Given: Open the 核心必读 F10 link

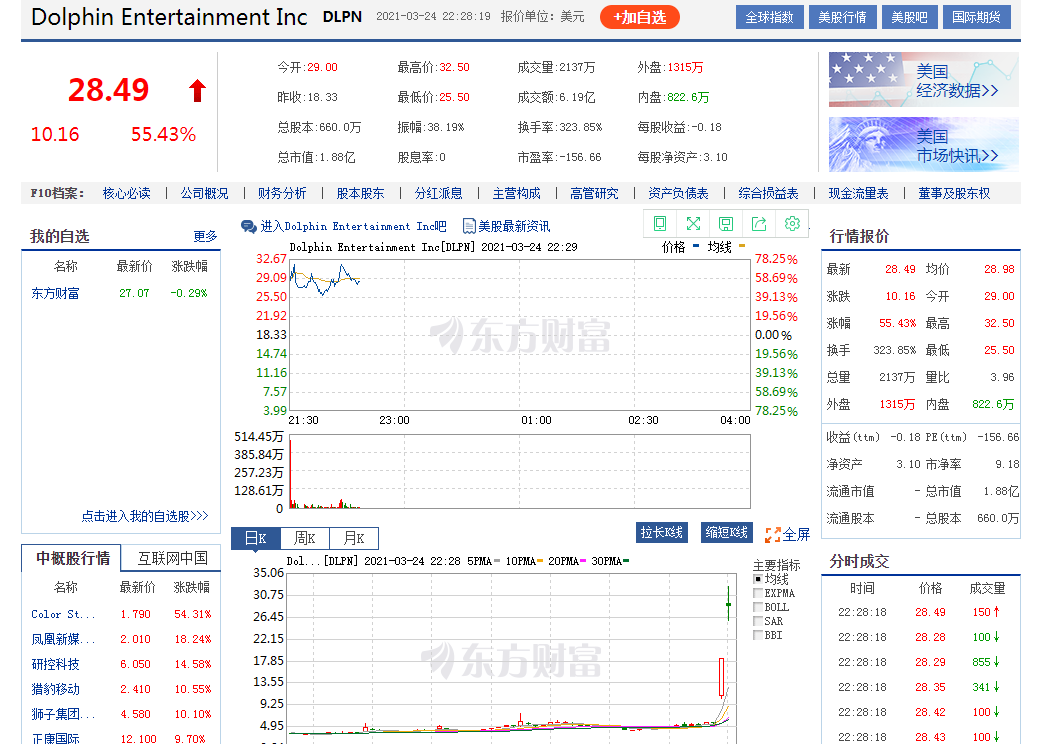Looking at the screenshot, I should (127, 194).
